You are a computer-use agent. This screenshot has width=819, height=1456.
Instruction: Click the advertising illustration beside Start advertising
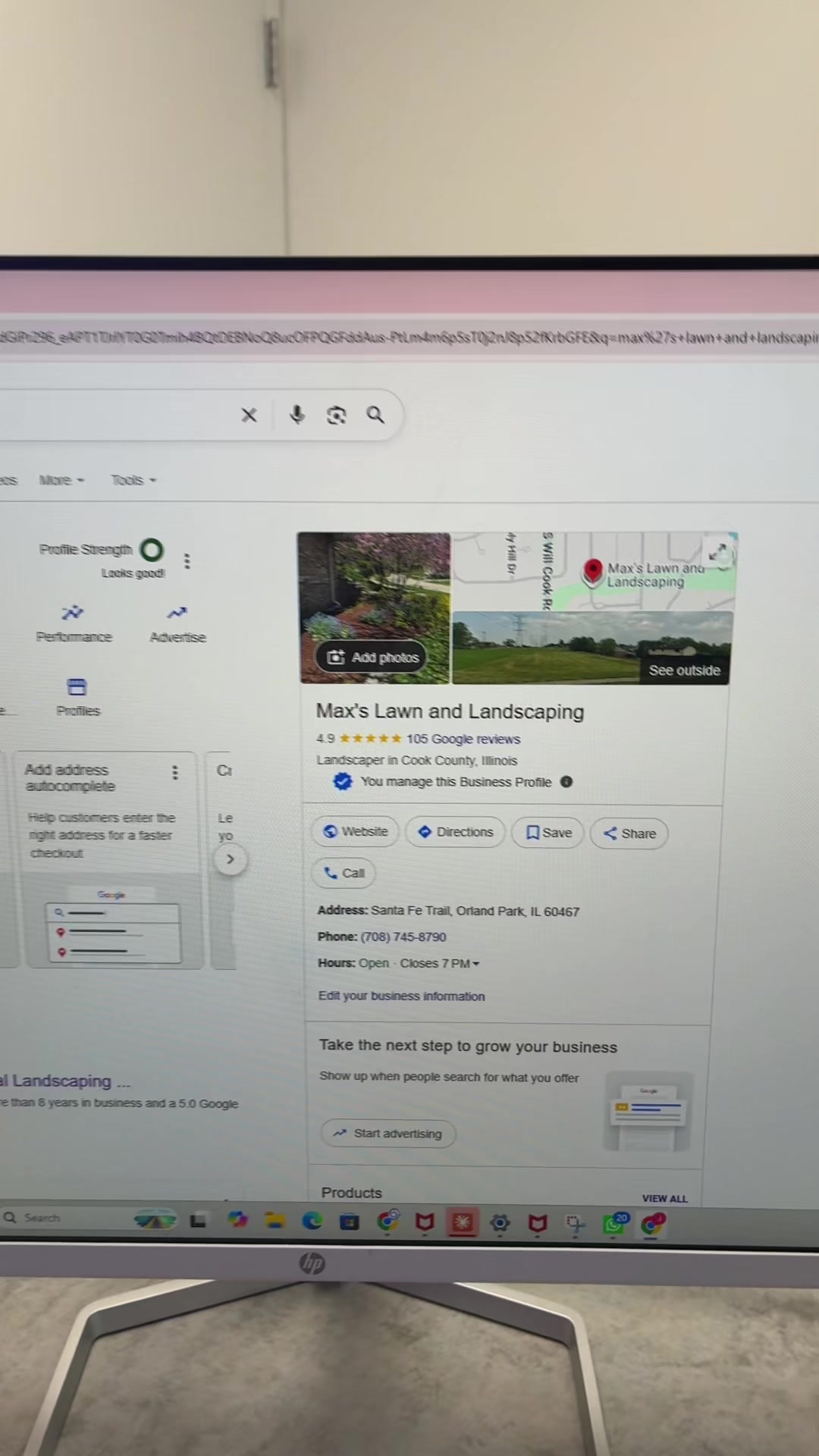(x=648, y=1112)
